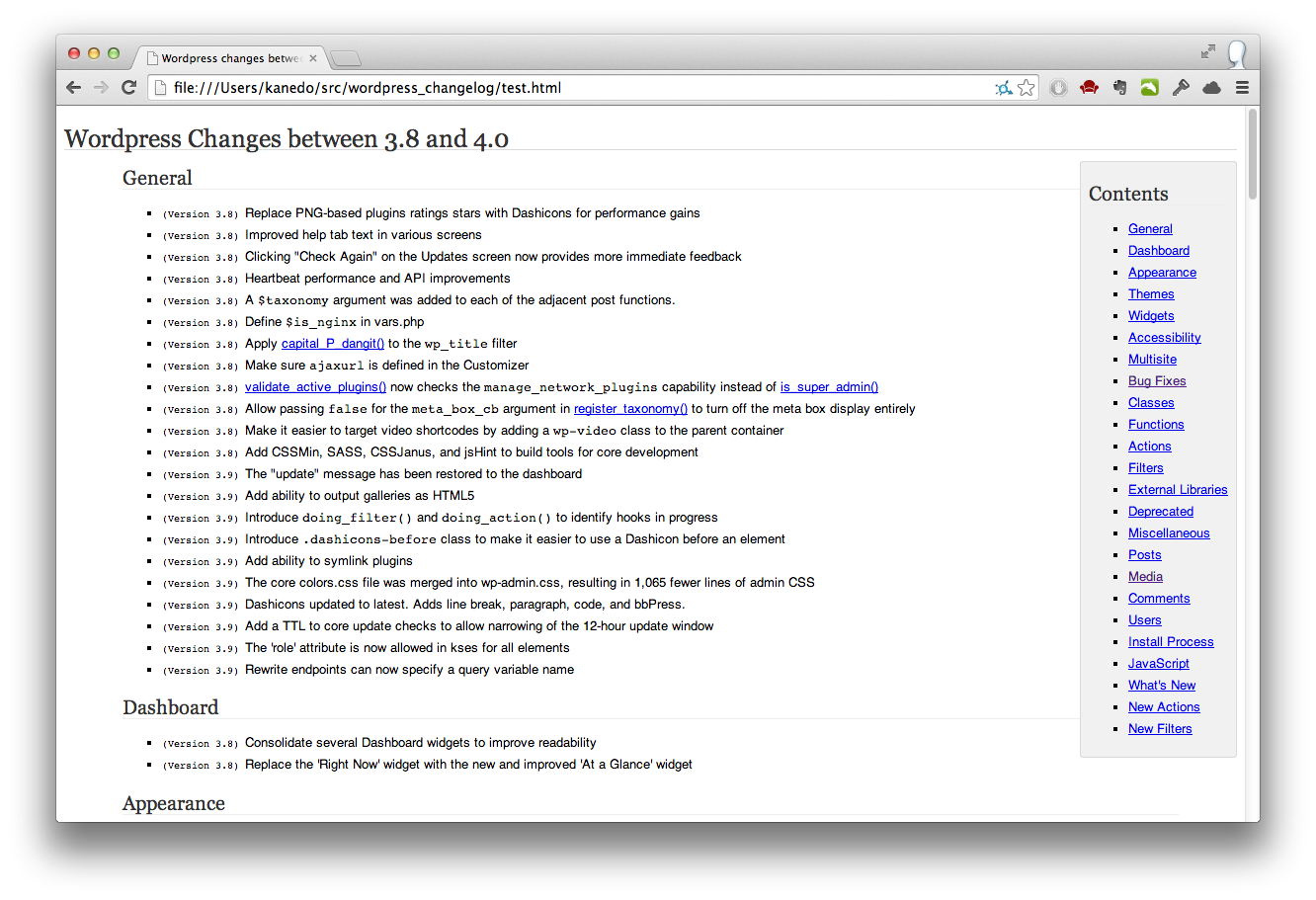Jump to Widgets in Contents

point(1151,315)
